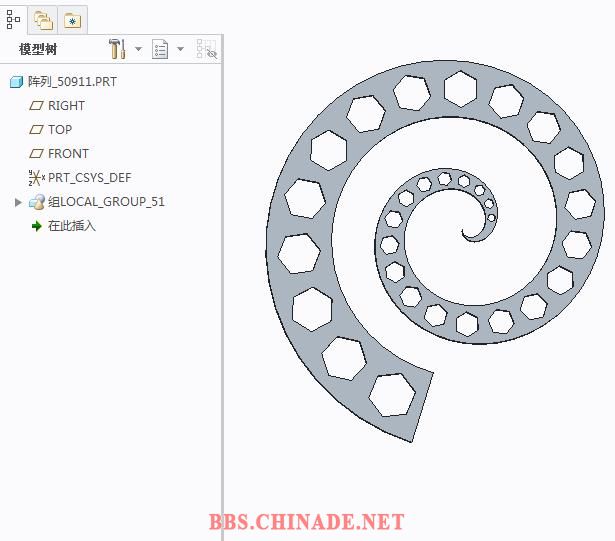
Task: Expand the 组LOCAL_GROUP_51 node
Action: pyautogui.click(x=18, y=202)
